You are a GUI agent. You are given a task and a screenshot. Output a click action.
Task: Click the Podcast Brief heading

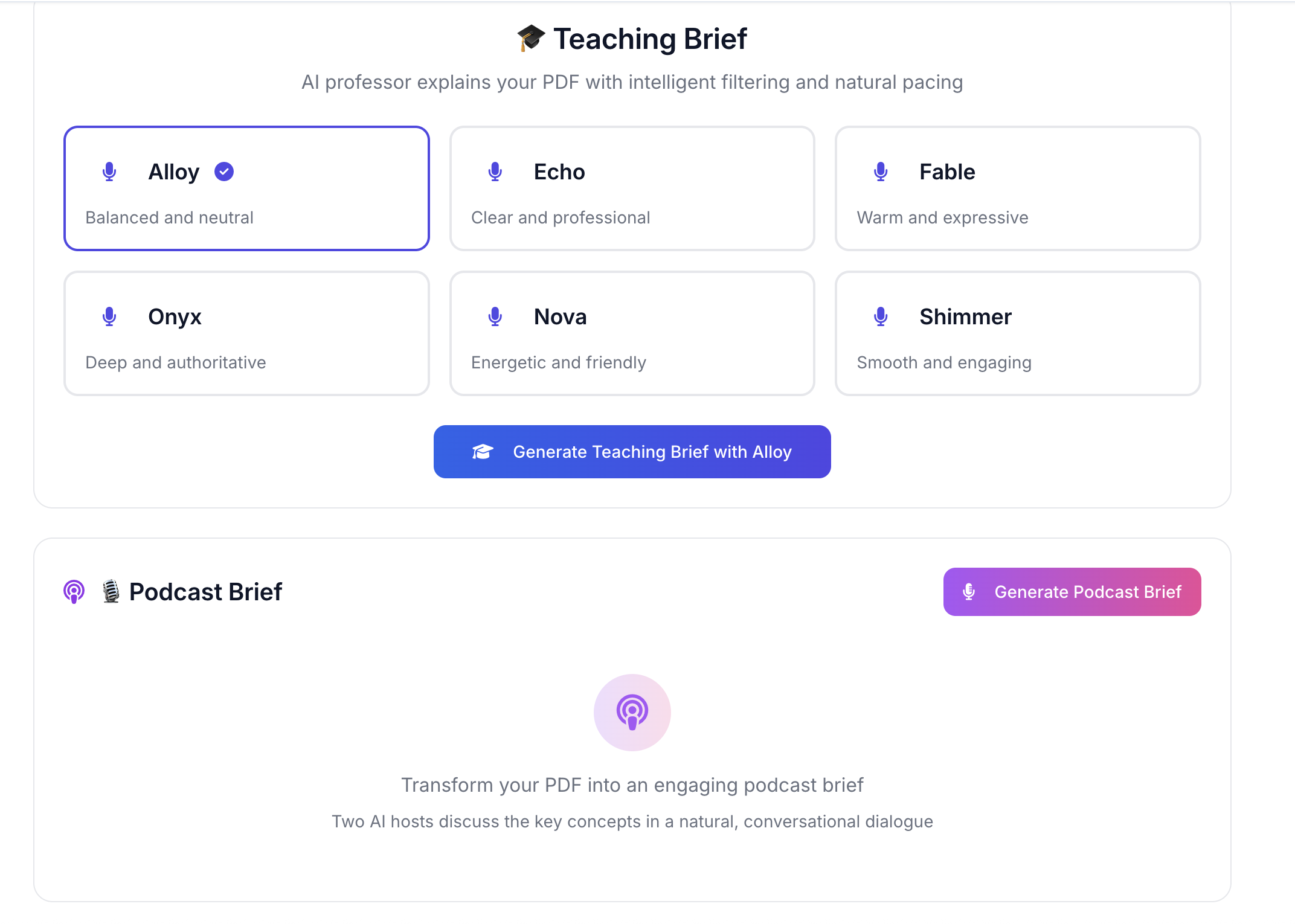tap(205, 592)
